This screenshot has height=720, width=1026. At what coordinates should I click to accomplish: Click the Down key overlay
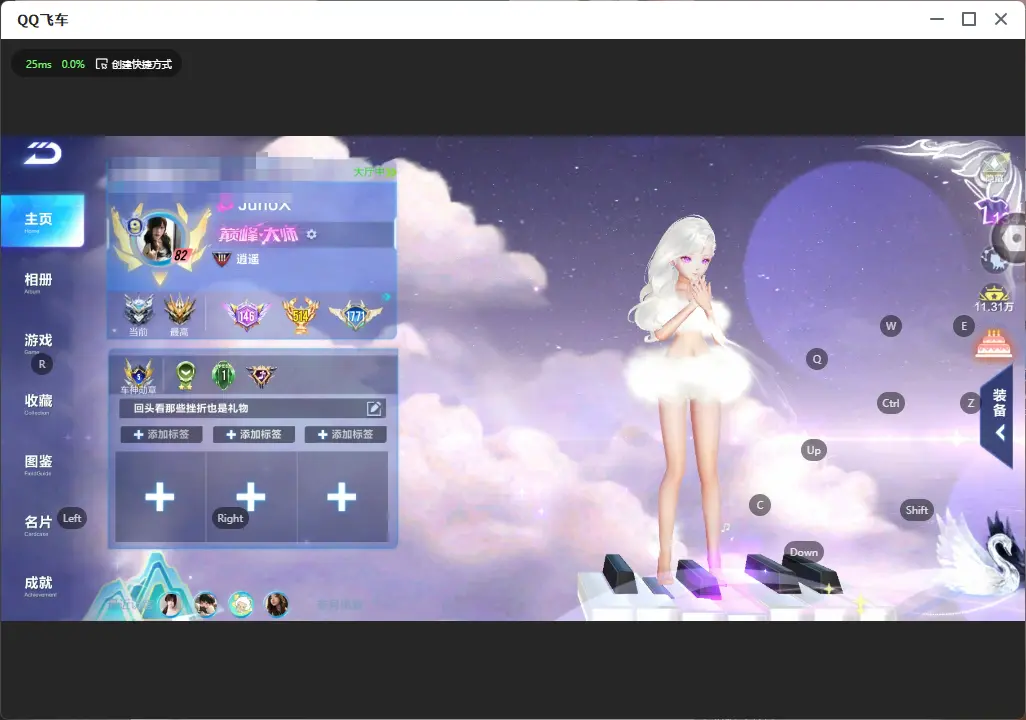(804, 552)
